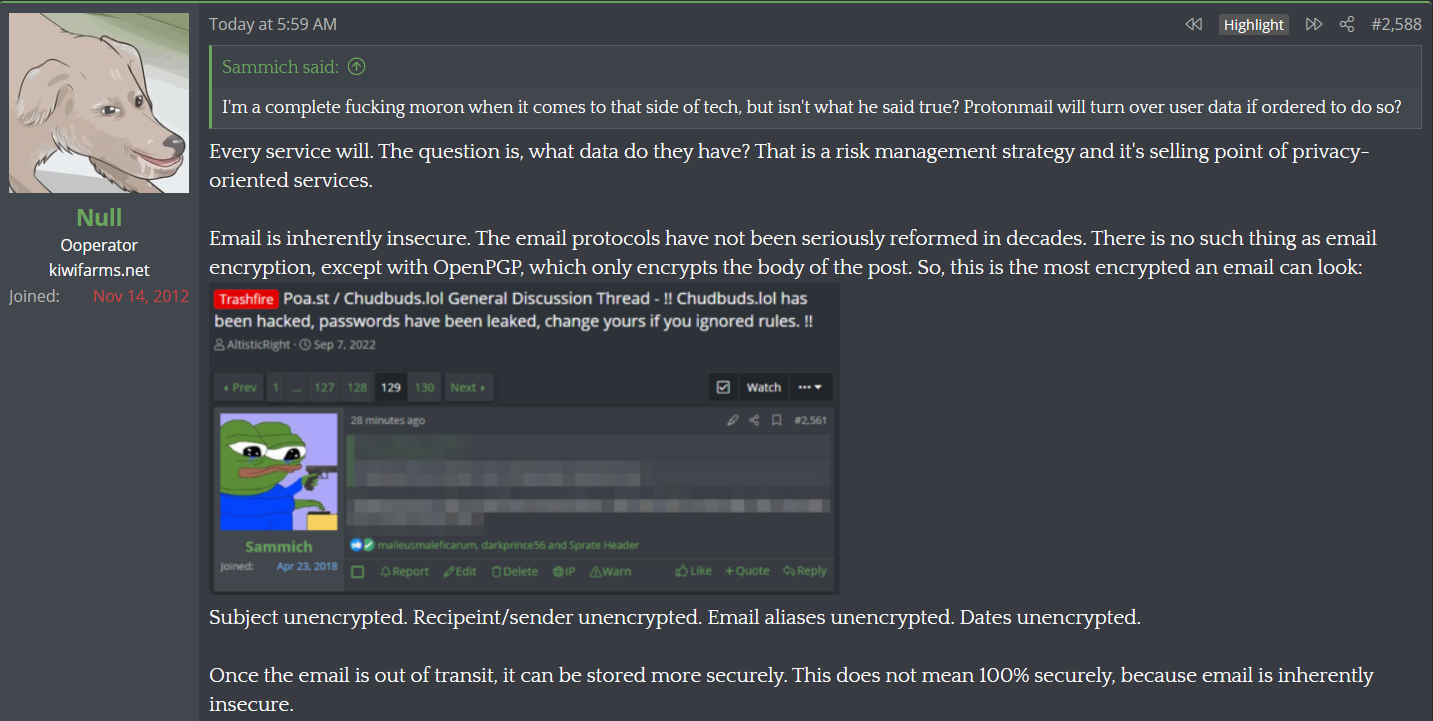Screen dimensions: 1433x721
Task: Click the bookmark icon beside #2,561
Action: (776, 420)
